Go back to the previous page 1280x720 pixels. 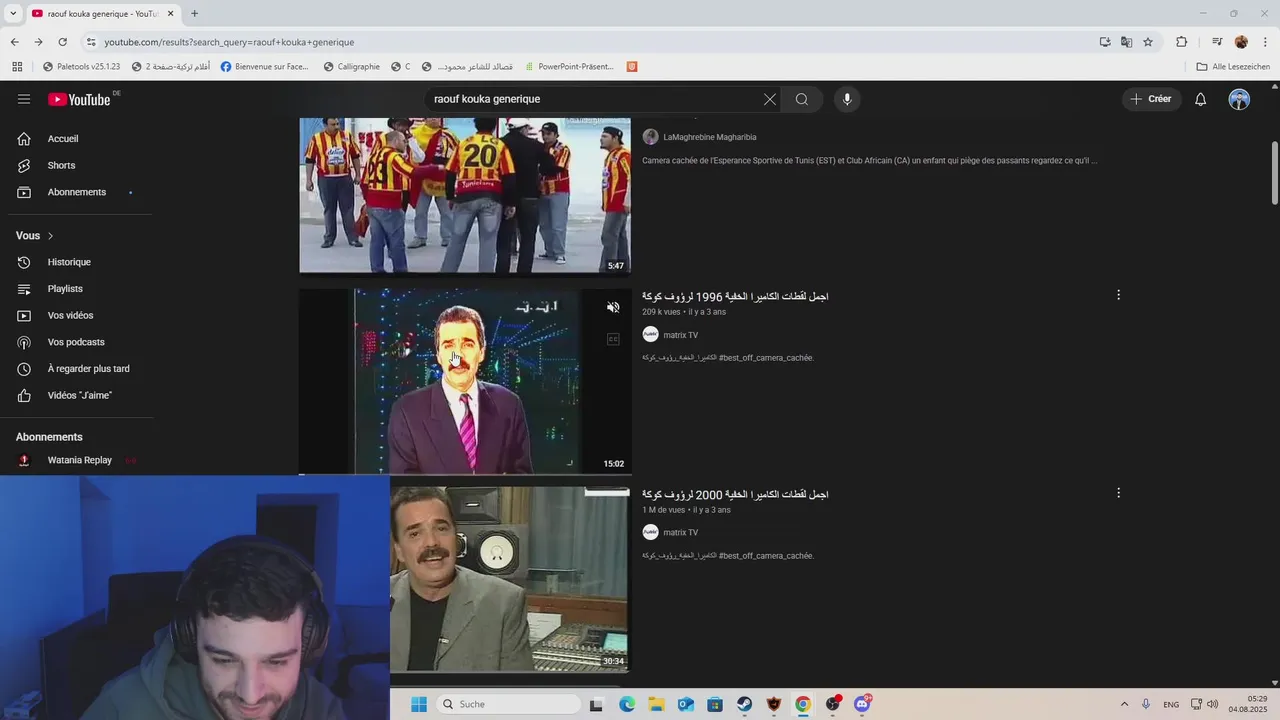click(14, 42)
